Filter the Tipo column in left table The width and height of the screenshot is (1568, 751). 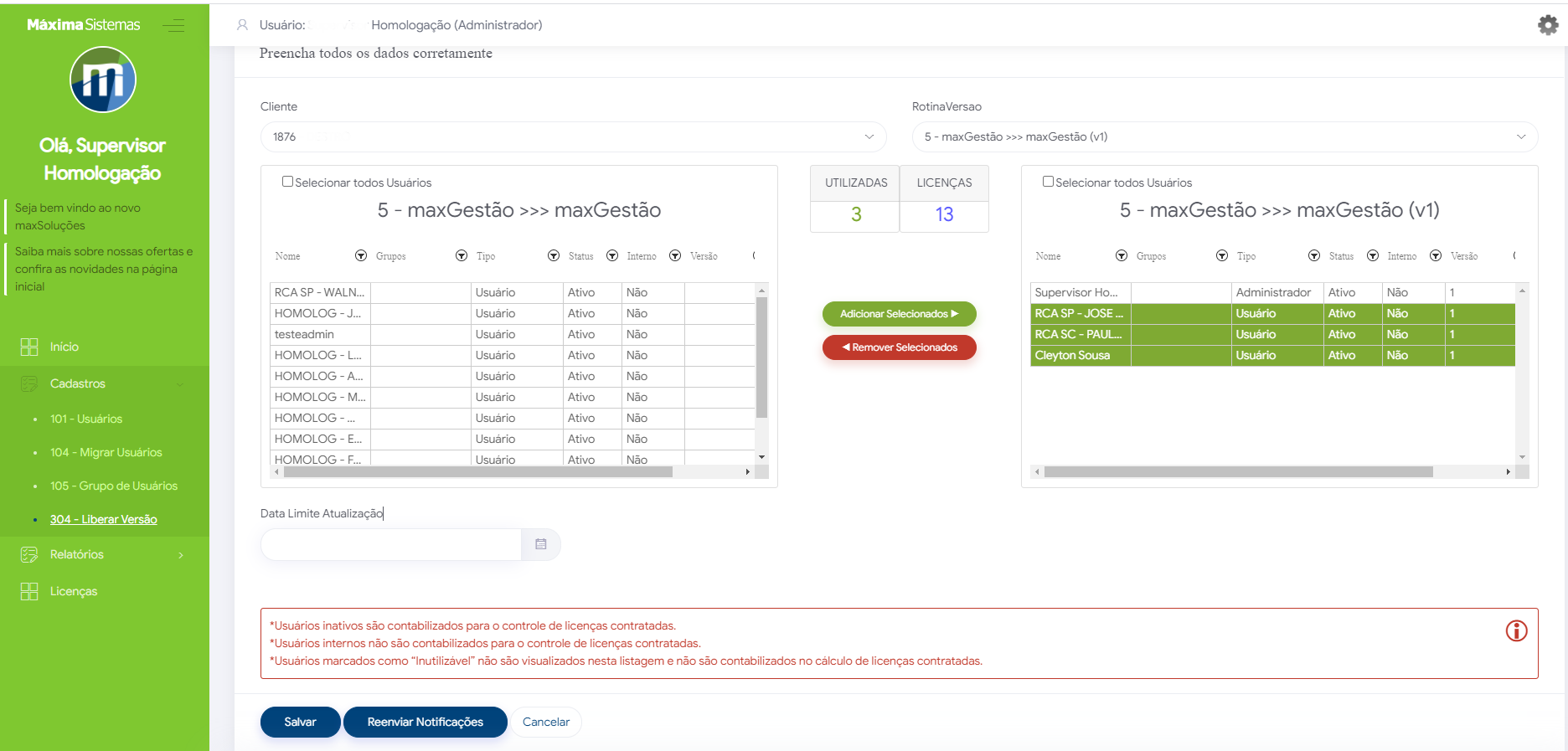554,255
